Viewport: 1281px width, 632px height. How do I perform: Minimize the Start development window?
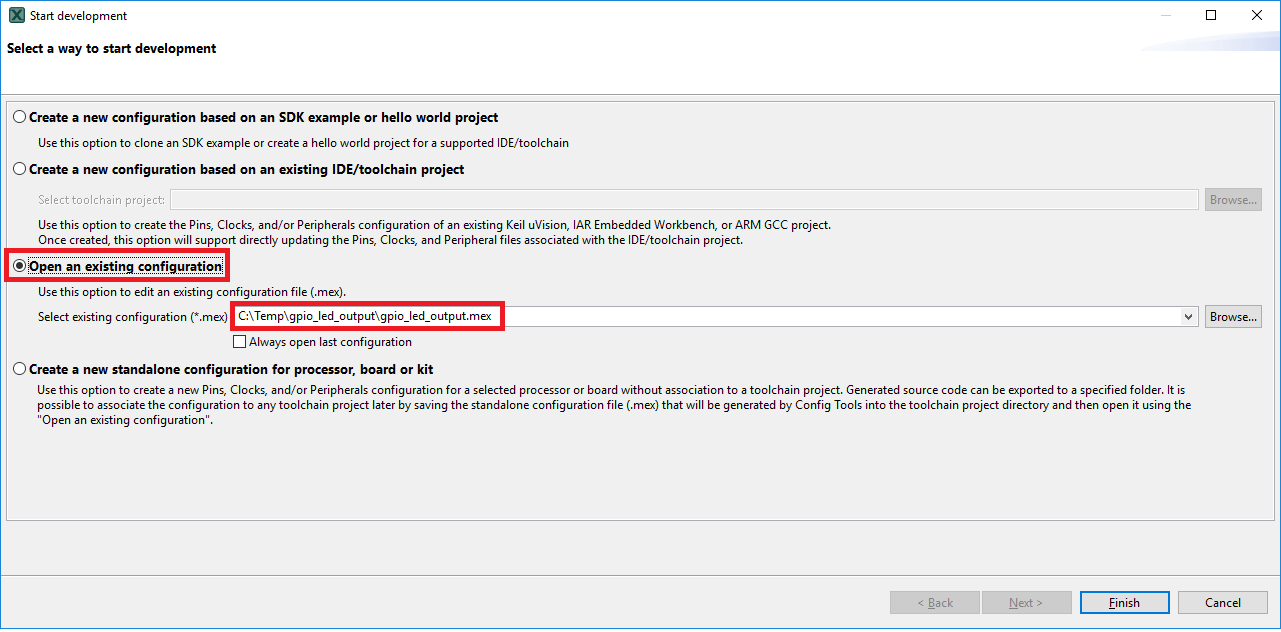[1166, 16]
